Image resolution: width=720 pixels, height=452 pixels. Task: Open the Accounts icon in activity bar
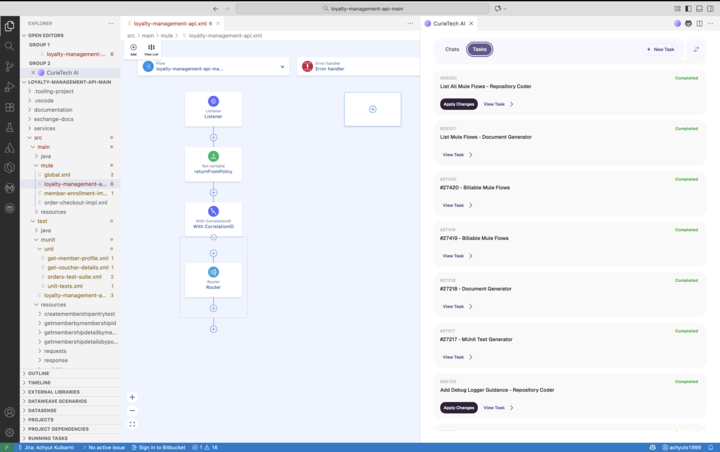[x=10, y=412]
